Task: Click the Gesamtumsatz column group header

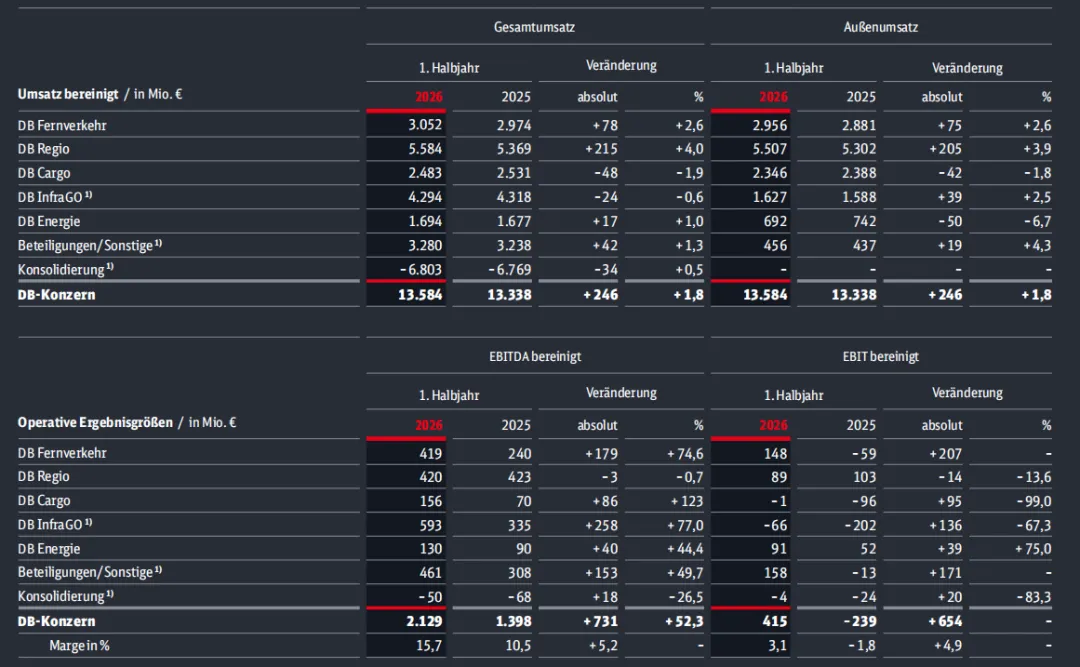Action: pos(534,27)
